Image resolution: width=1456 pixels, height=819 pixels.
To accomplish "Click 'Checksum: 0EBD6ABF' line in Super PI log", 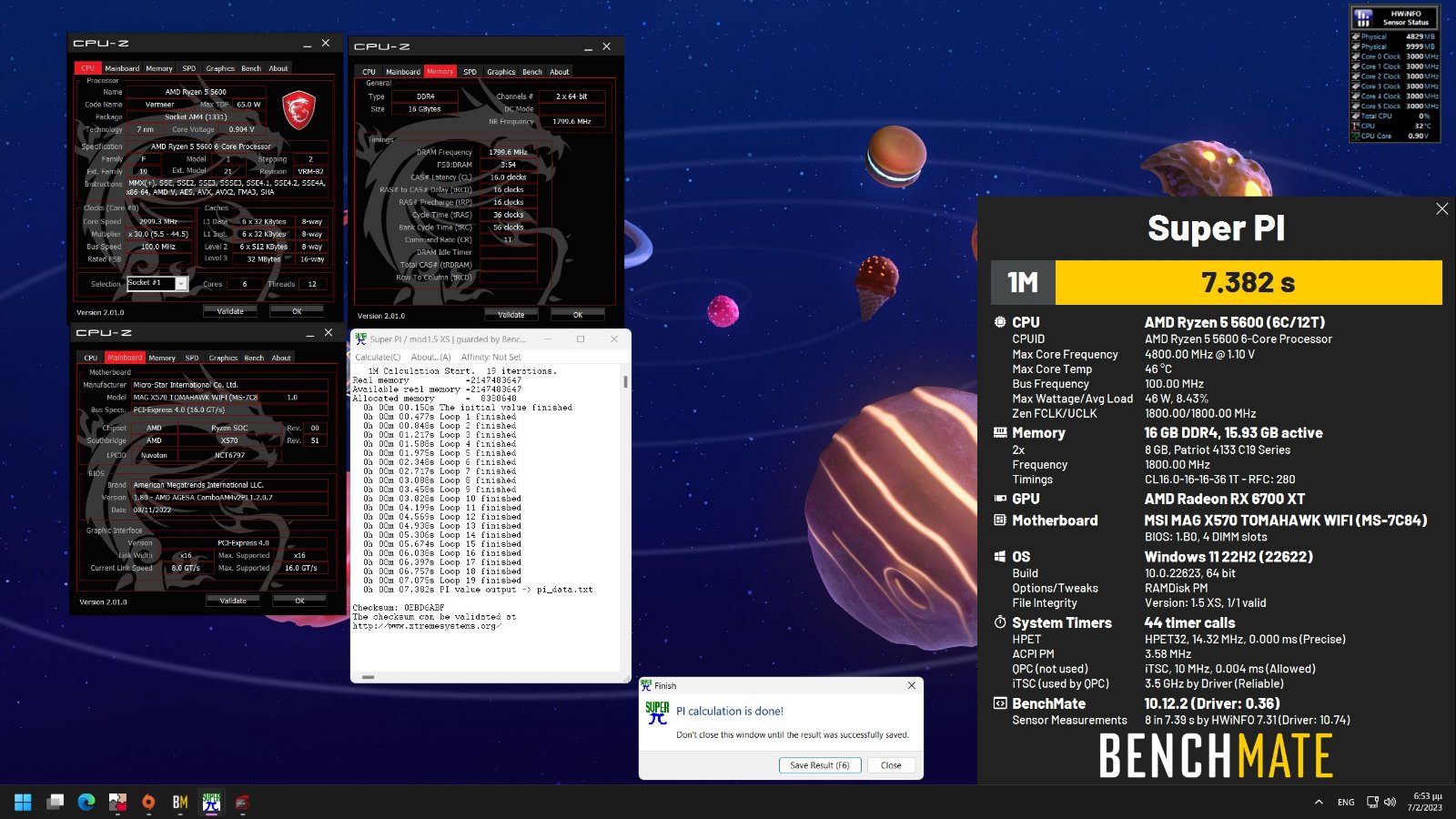I will point(399,607).
